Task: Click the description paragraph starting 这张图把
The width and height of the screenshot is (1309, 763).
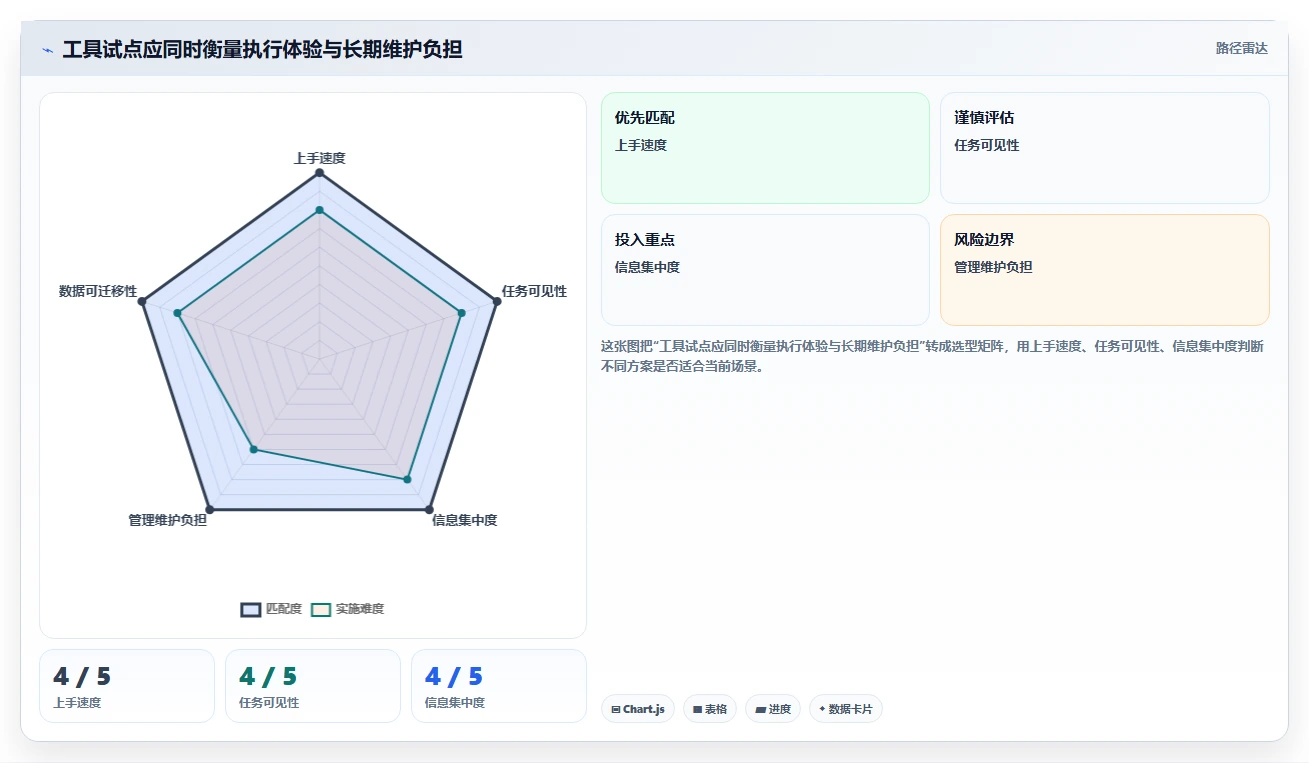Action: 933,356
